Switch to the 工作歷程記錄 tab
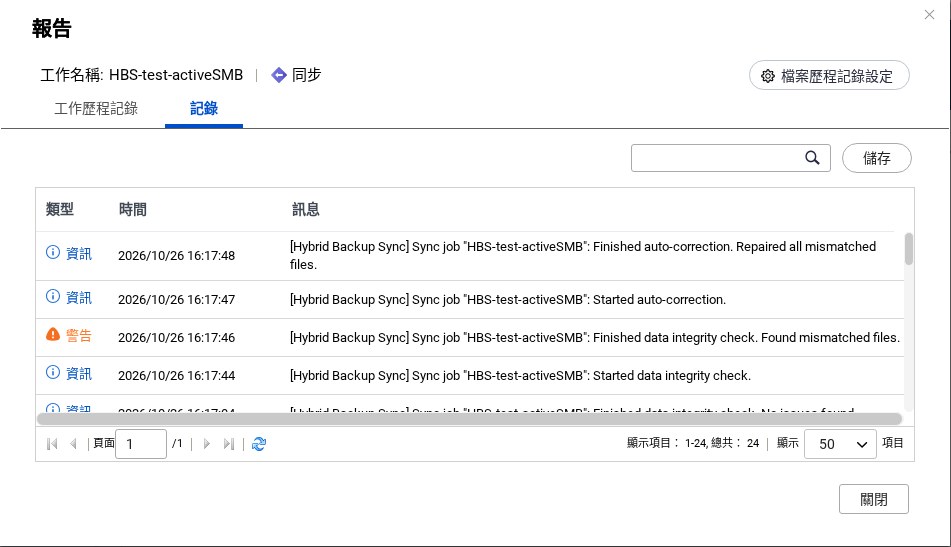This screenshot has height=547, width=951. tap(96, 109)
